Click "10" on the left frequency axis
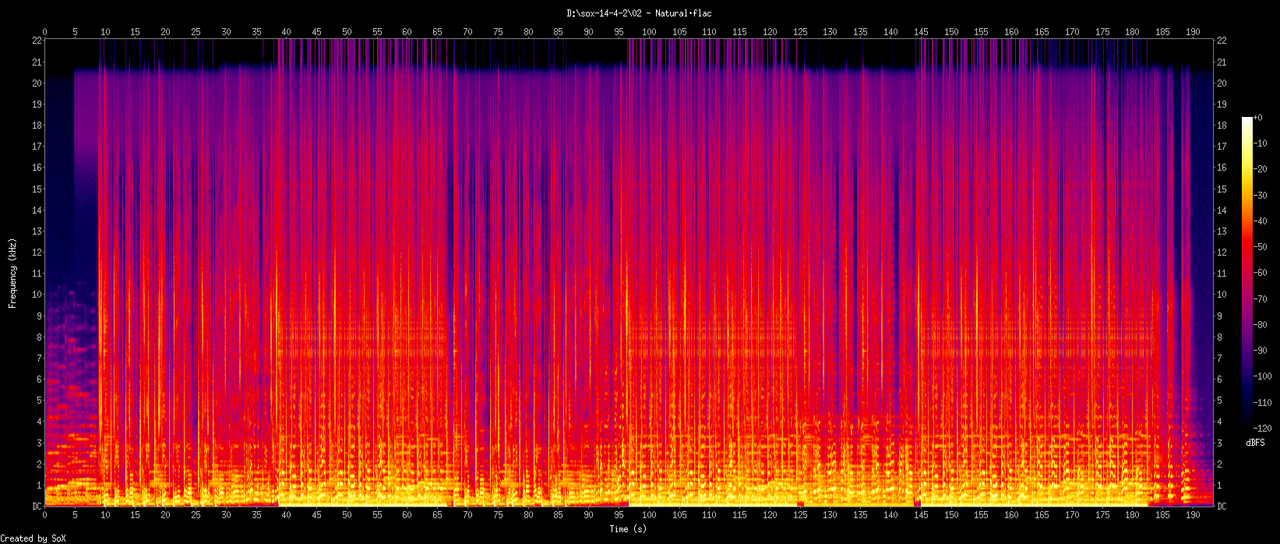1280x544 pixels. 36,294
